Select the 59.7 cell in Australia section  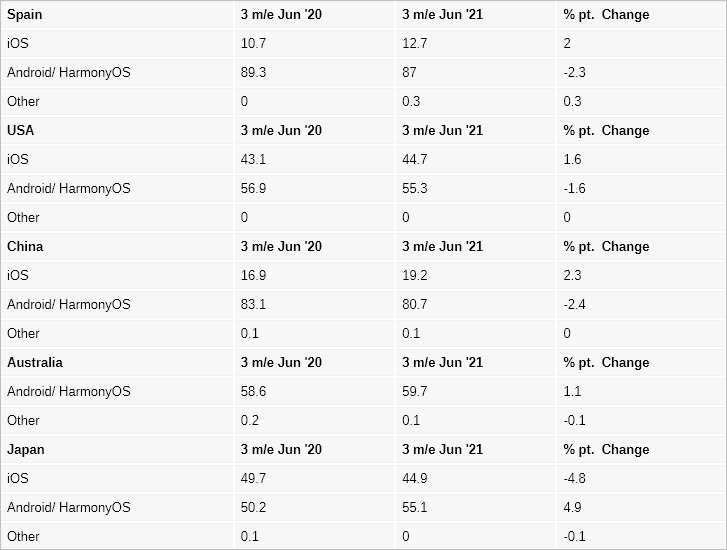coord(414,392)
